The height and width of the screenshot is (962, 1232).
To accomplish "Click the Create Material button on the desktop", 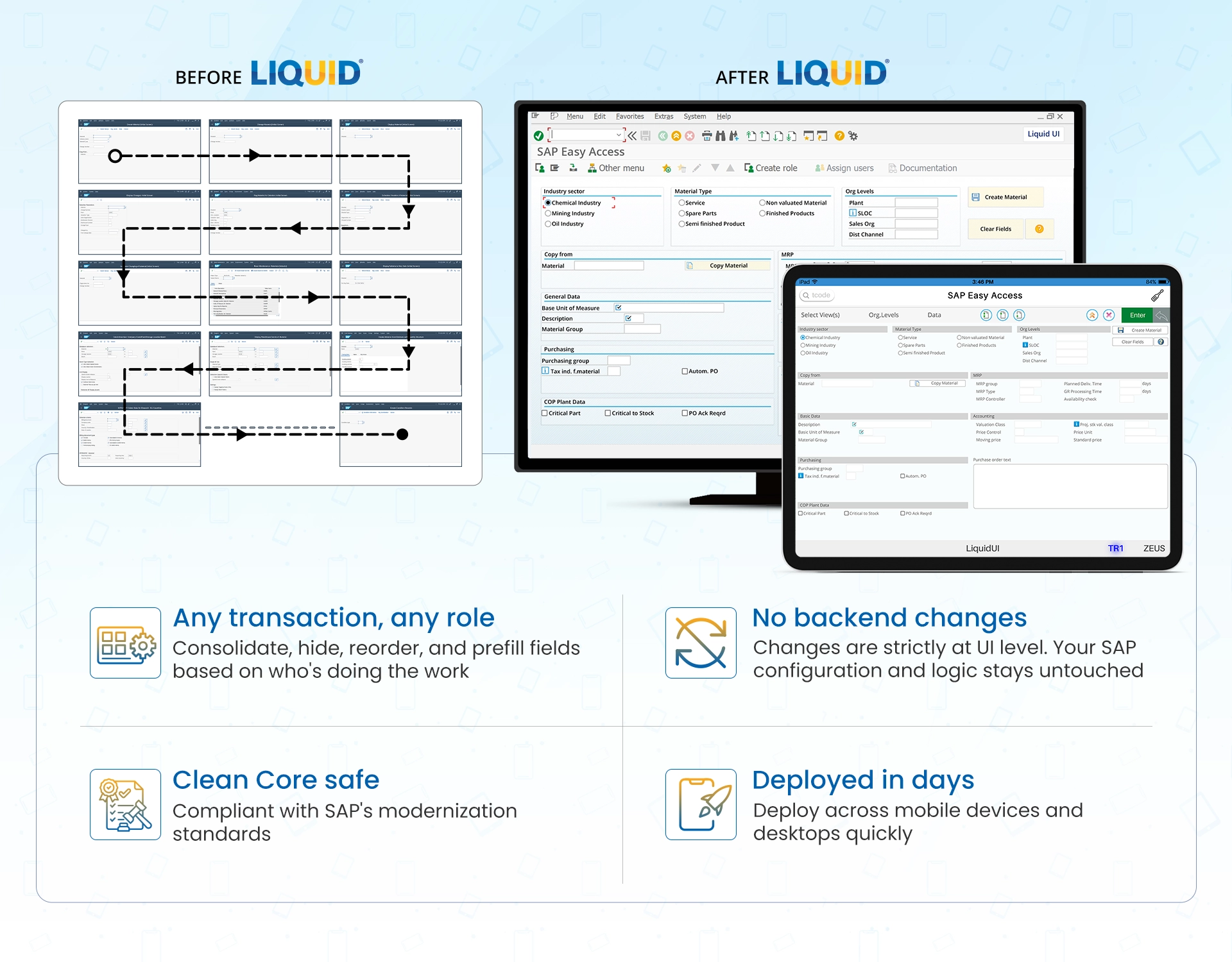I will coord(1005,197).
